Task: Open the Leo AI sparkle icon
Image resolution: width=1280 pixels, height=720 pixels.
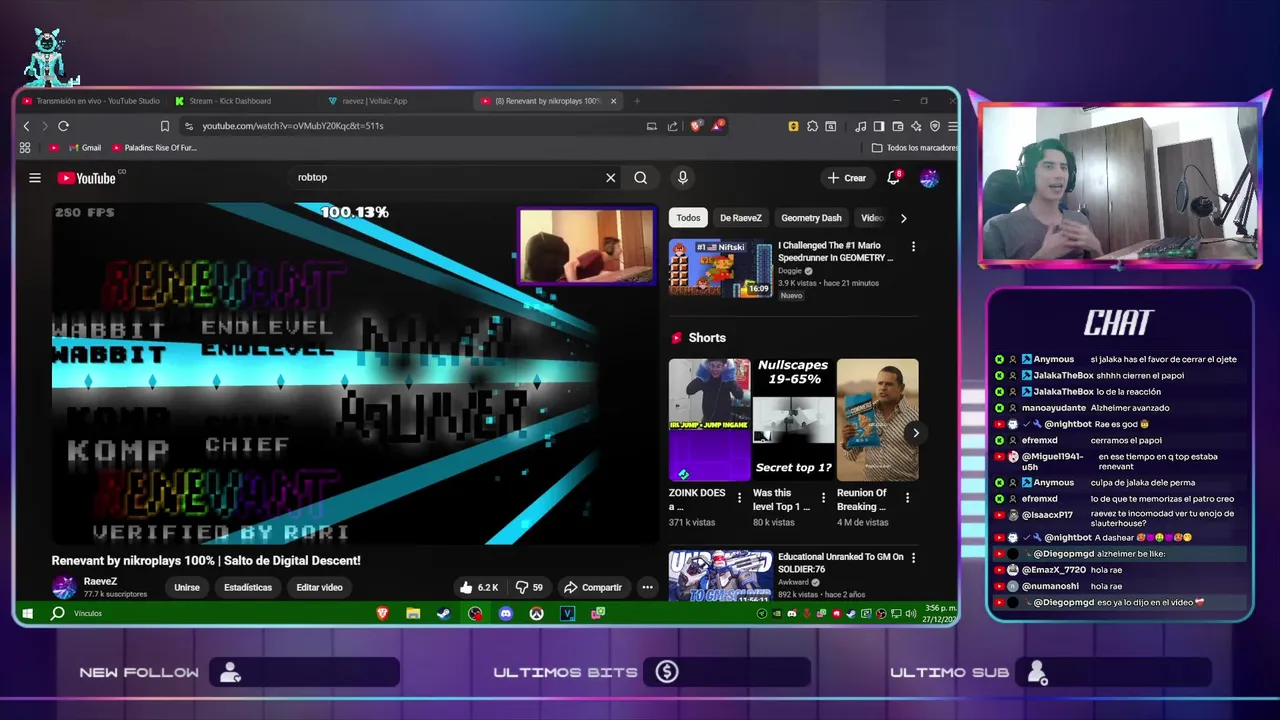Action: [x=916, y=126]
